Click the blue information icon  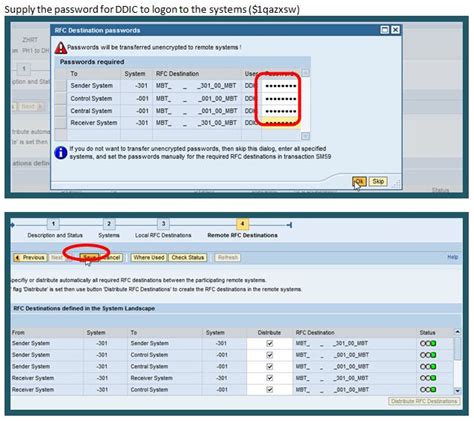click(61, 153)
